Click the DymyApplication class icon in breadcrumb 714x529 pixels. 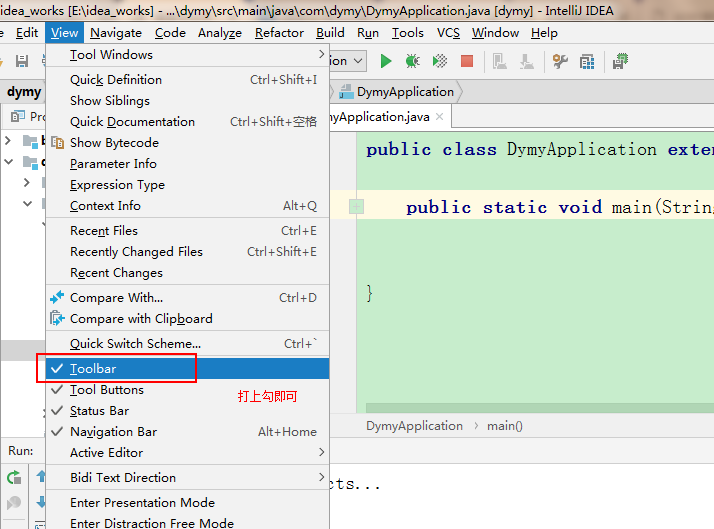click(347, 92)
